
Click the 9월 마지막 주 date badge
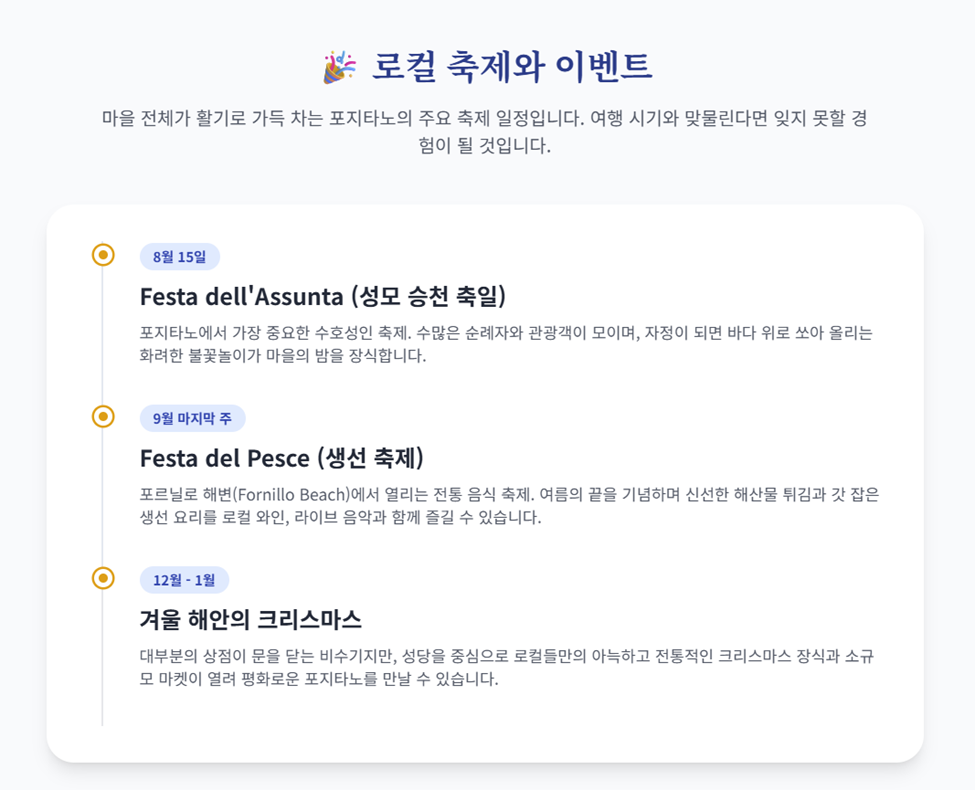[x=193, y=419]
